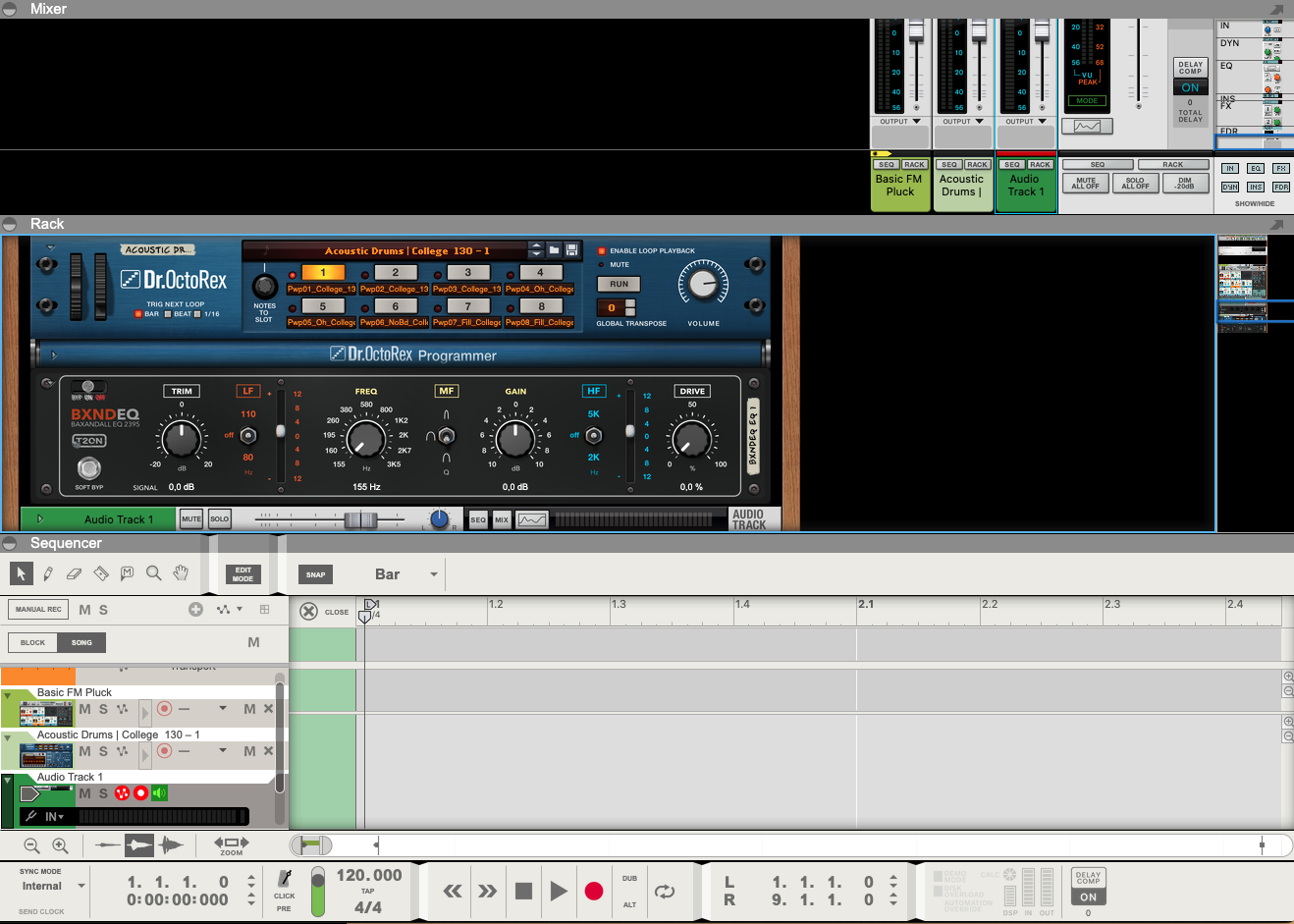Screen dimensions: 1294x924
Task: Click Audio Track 1 pan knob in rack
Action: [x=439, y=519]
